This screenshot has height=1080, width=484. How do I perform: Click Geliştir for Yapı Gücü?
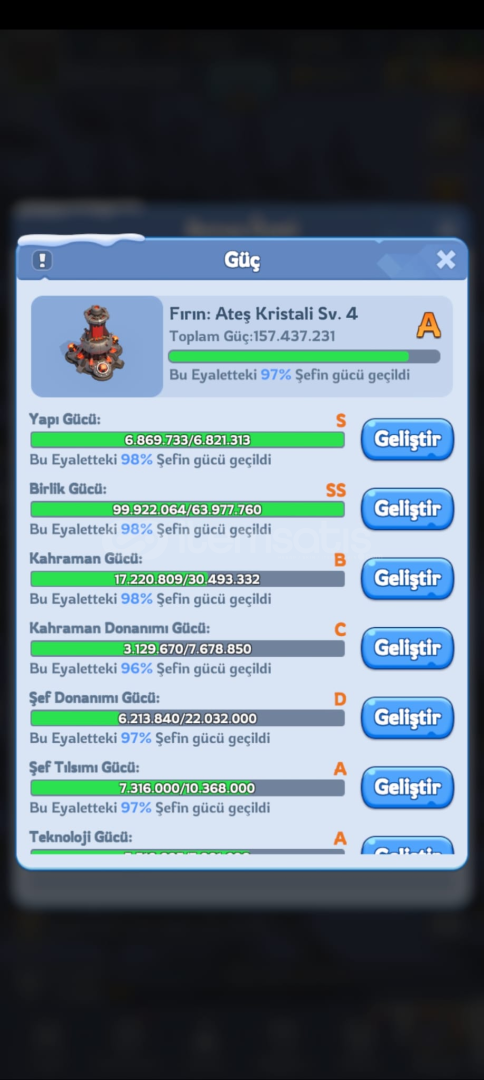point(408,439)
